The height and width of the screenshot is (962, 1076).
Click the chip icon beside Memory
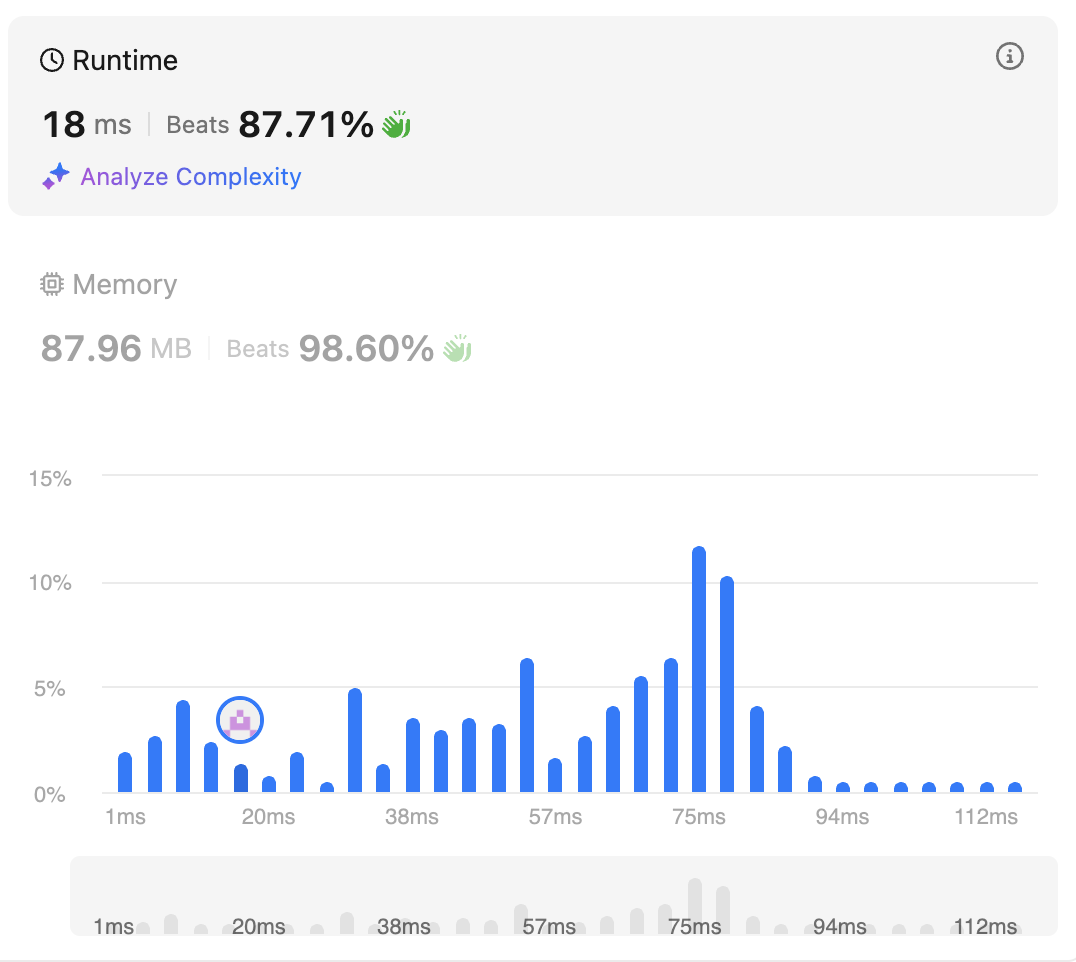click(x=52, y=285)
